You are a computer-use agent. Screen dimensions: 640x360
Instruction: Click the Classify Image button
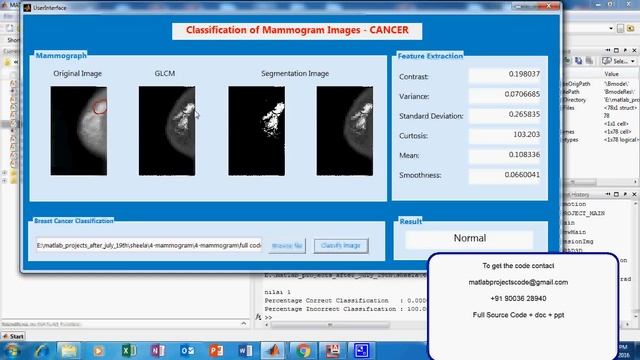click(341, 246)
